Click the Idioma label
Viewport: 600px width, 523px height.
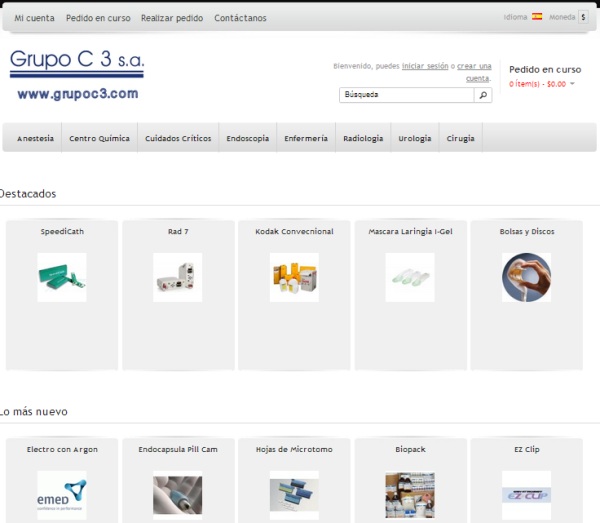[x=515, y=17]
